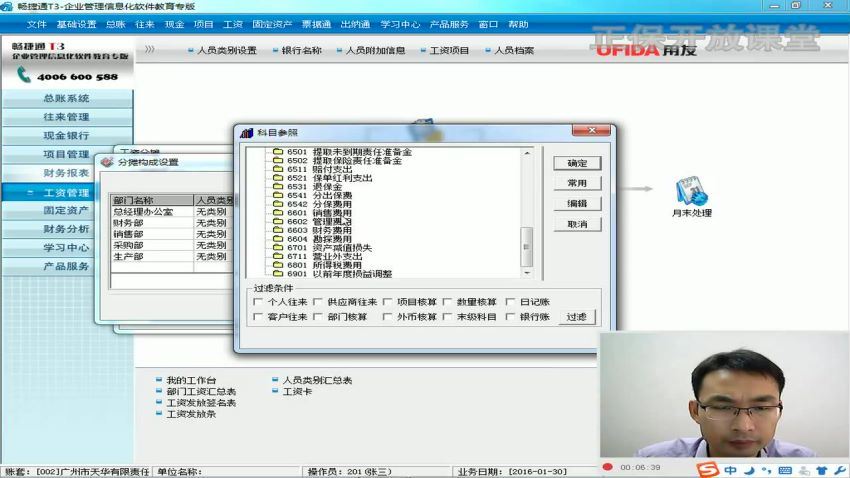Viewport: 850px width, 478px height.
Task: Click the phone icon beside 4006 600 588
Action: (23, 75)
